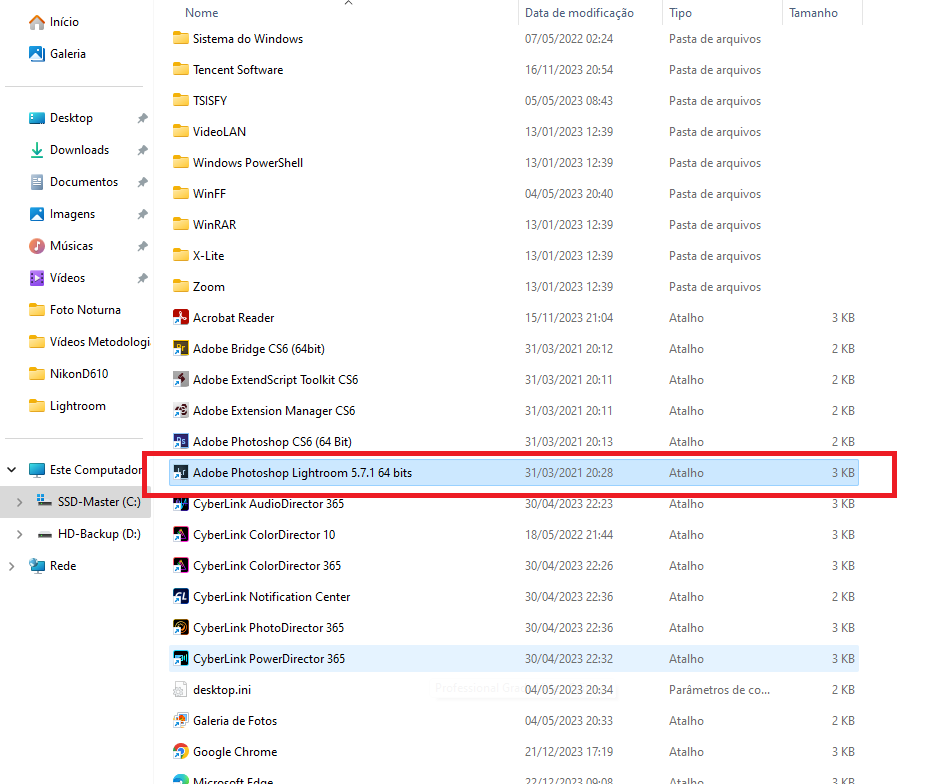Screen dimensions: 936x784
Task: Expand the SSD-Master (C:) drive node
Action: click(x=19, y=502)
